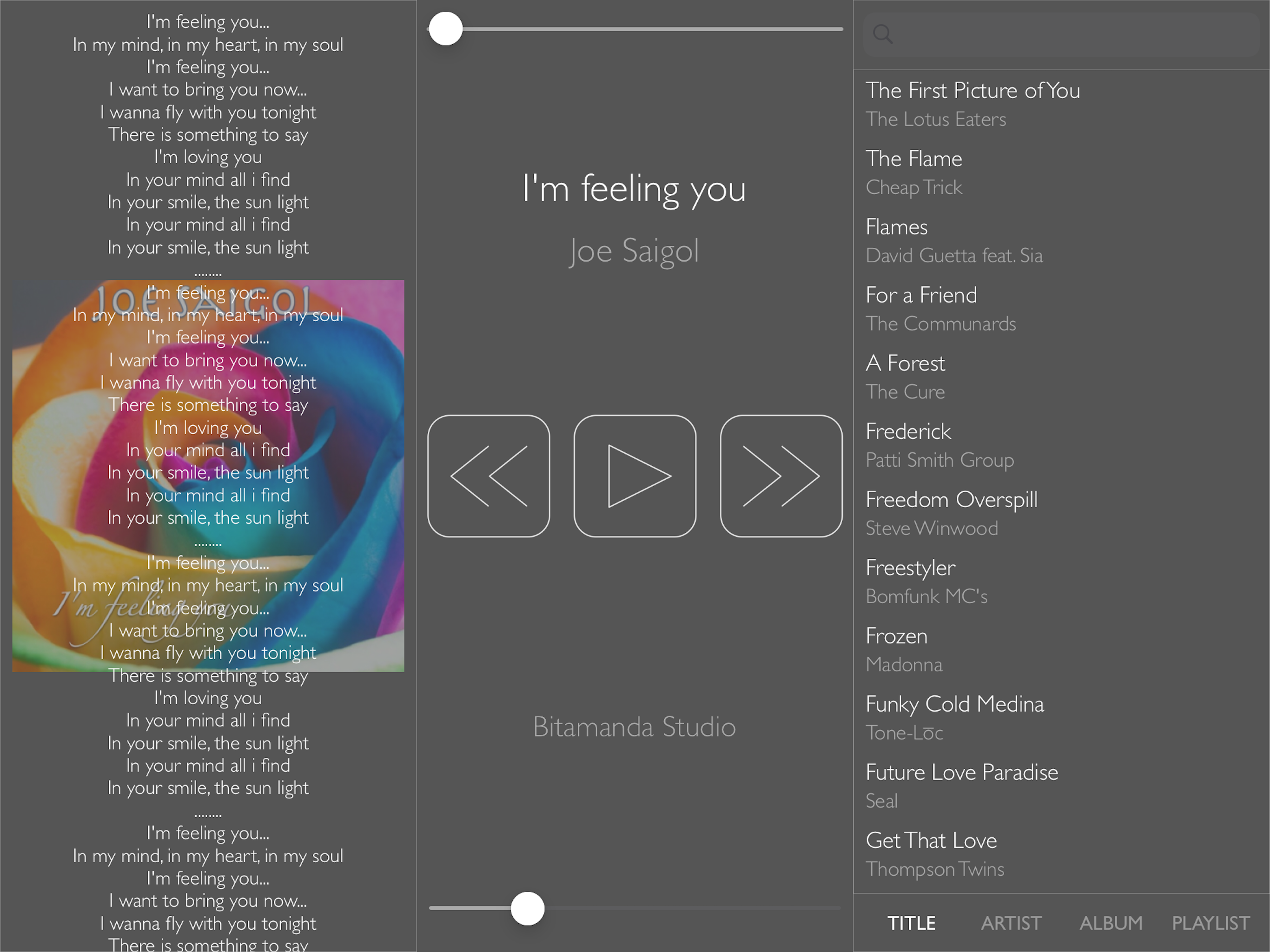Switch to the ALBUM tab
This screenshot has height=952, width=1270.
1111,923
